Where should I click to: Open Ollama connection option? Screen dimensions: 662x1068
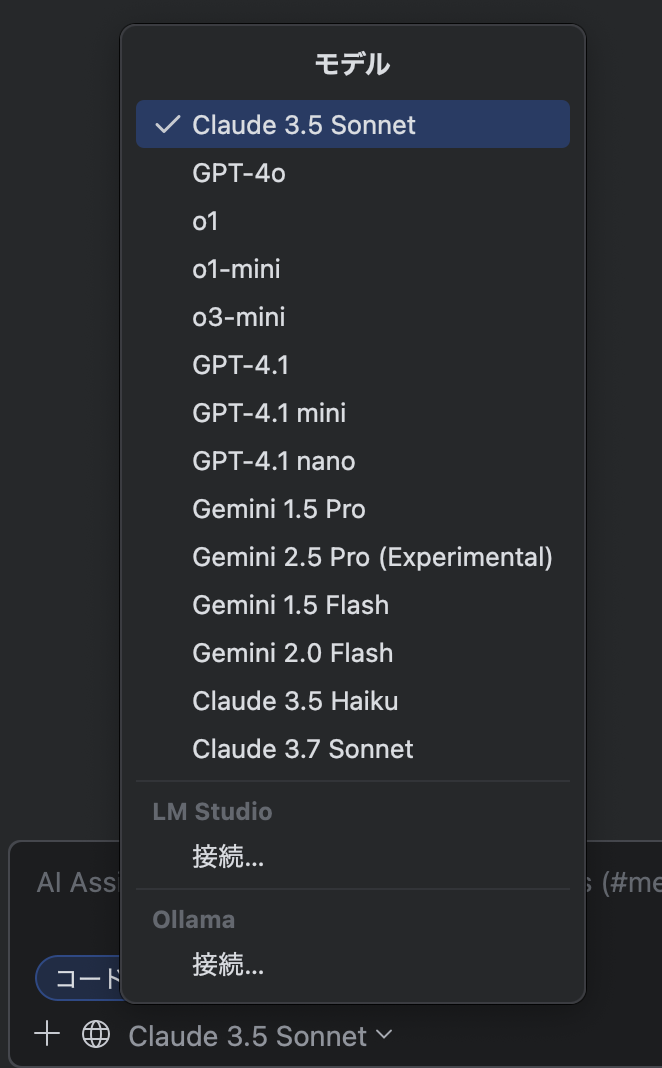(x=353, y=964)
